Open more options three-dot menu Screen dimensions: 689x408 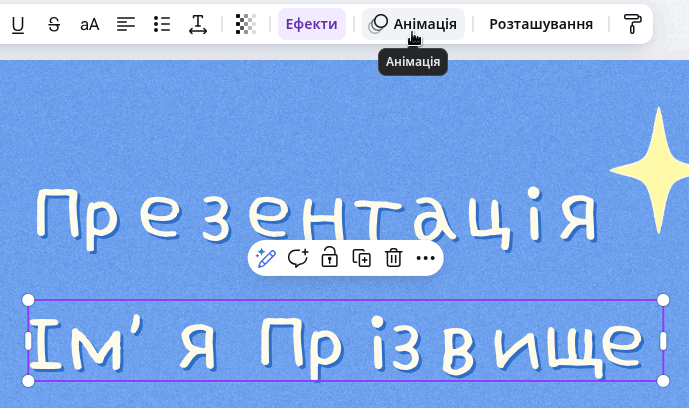[425, 258]
